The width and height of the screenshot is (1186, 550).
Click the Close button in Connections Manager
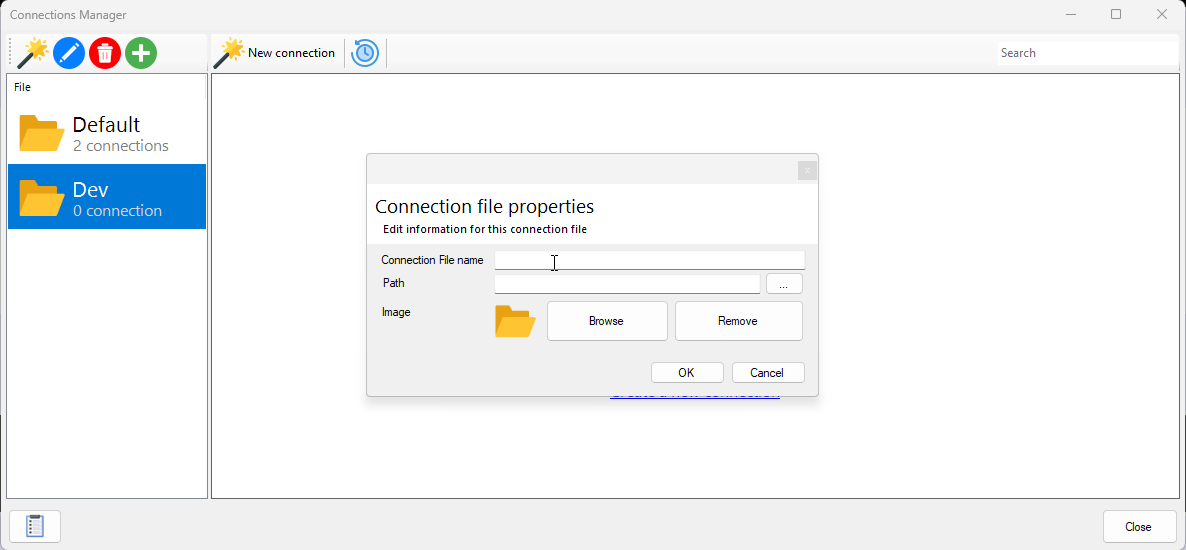click(x=1138, y=527)
